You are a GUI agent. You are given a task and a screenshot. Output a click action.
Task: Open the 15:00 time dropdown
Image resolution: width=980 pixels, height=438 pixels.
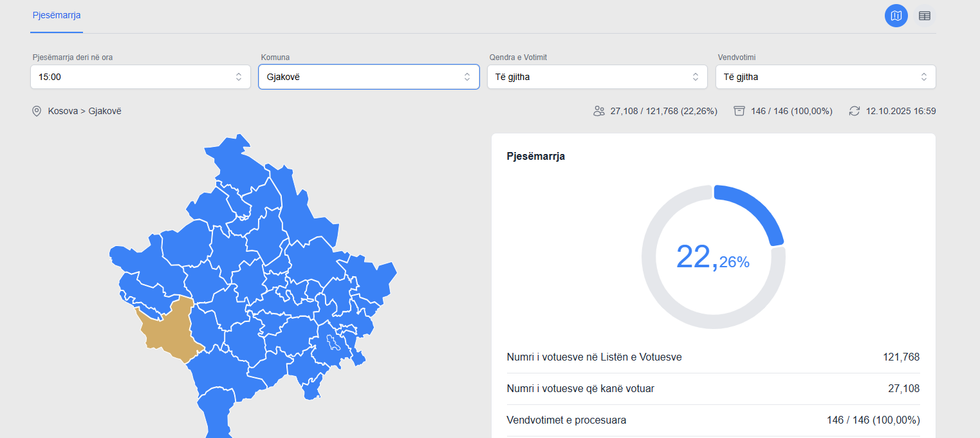140,77
